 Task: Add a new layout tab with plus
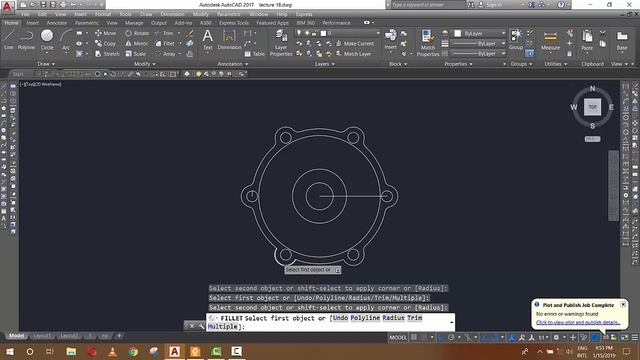tap(119, 336)
